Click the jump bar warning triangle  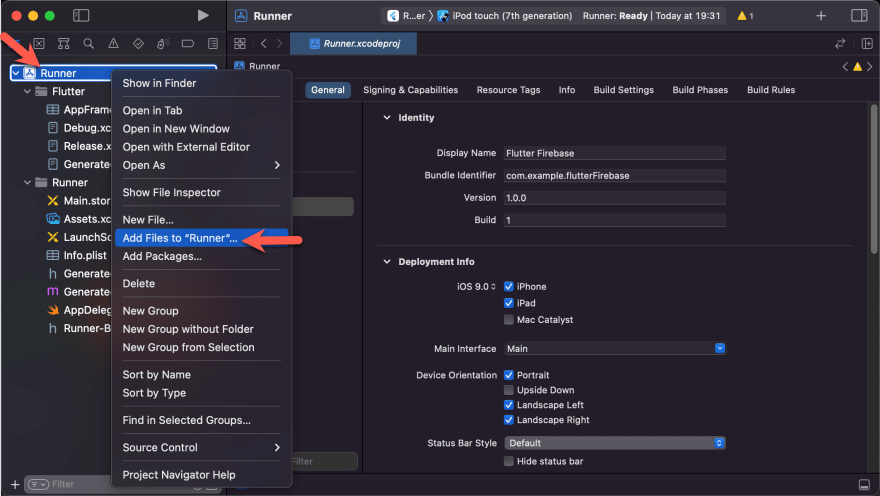click(857, 66)
